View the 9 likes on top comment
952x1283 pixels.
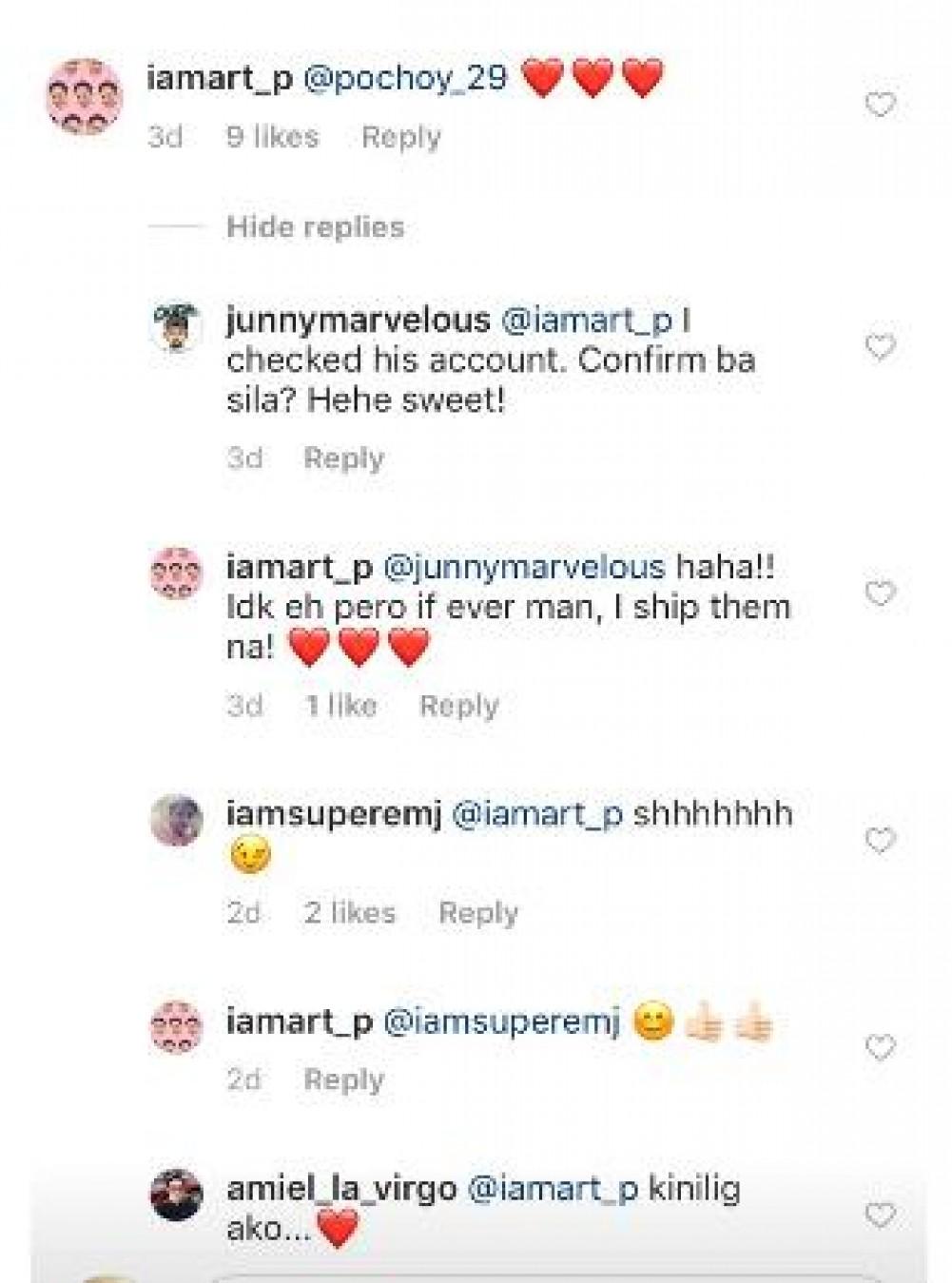[272, 137]
